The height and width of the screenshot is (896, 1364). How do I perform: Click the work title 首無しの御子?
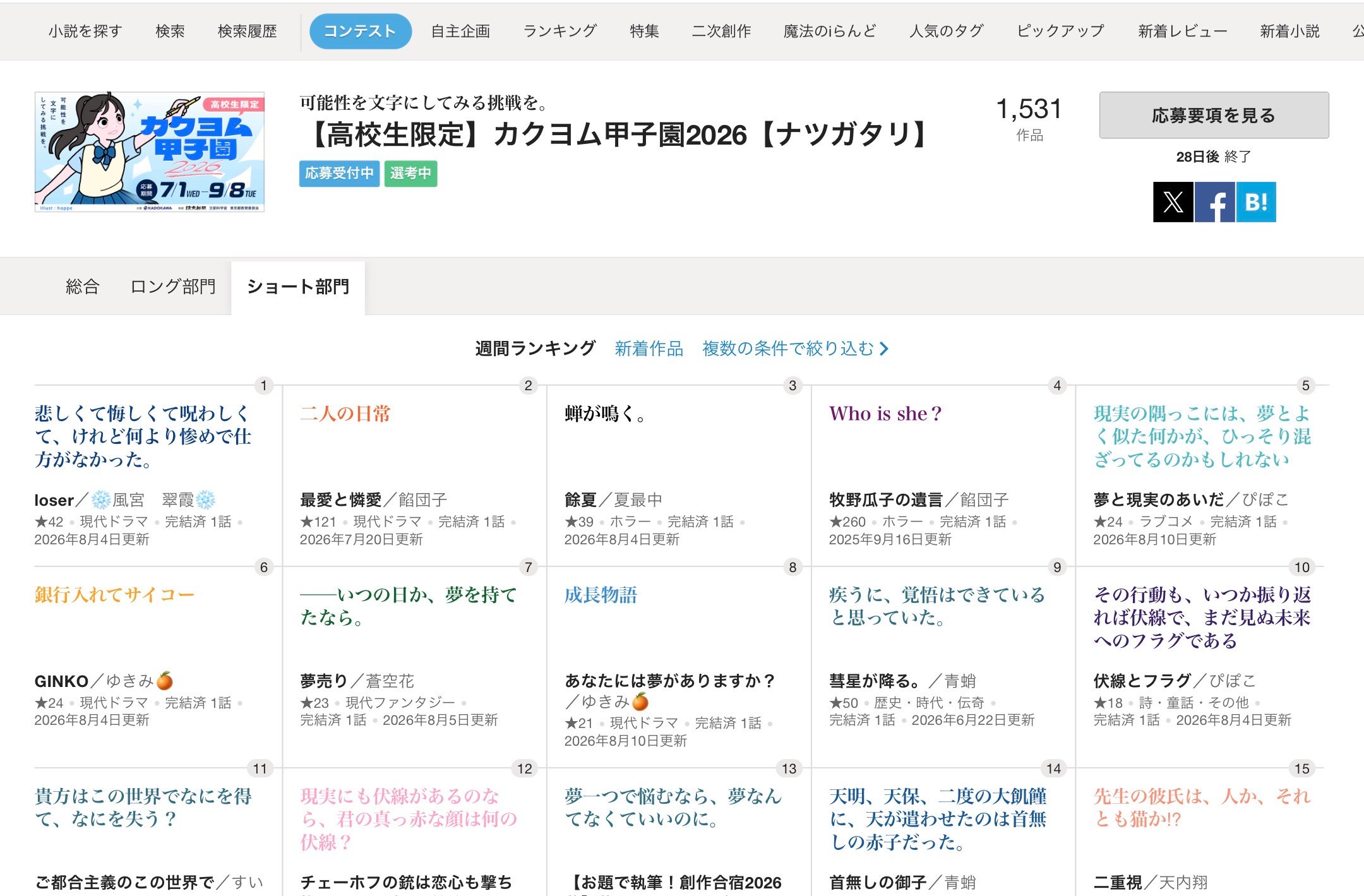tap(878, 883)
